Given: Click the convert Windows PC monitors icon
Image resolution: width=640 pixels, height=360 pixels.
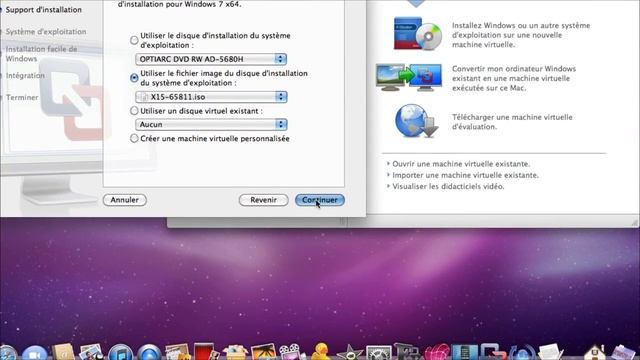Looking at the screenshot, I should click(409, 77).
